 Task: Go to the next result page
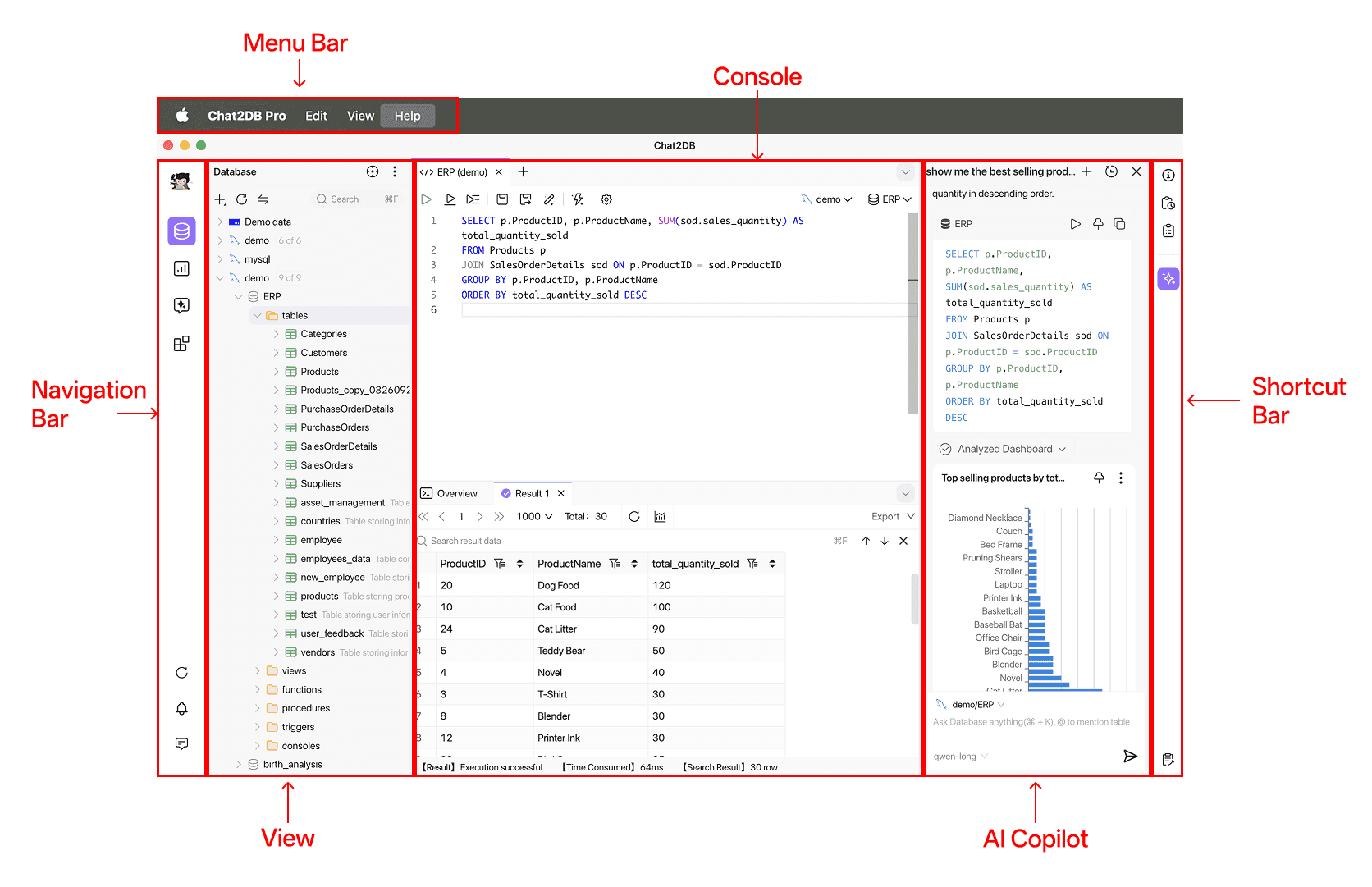480,516
